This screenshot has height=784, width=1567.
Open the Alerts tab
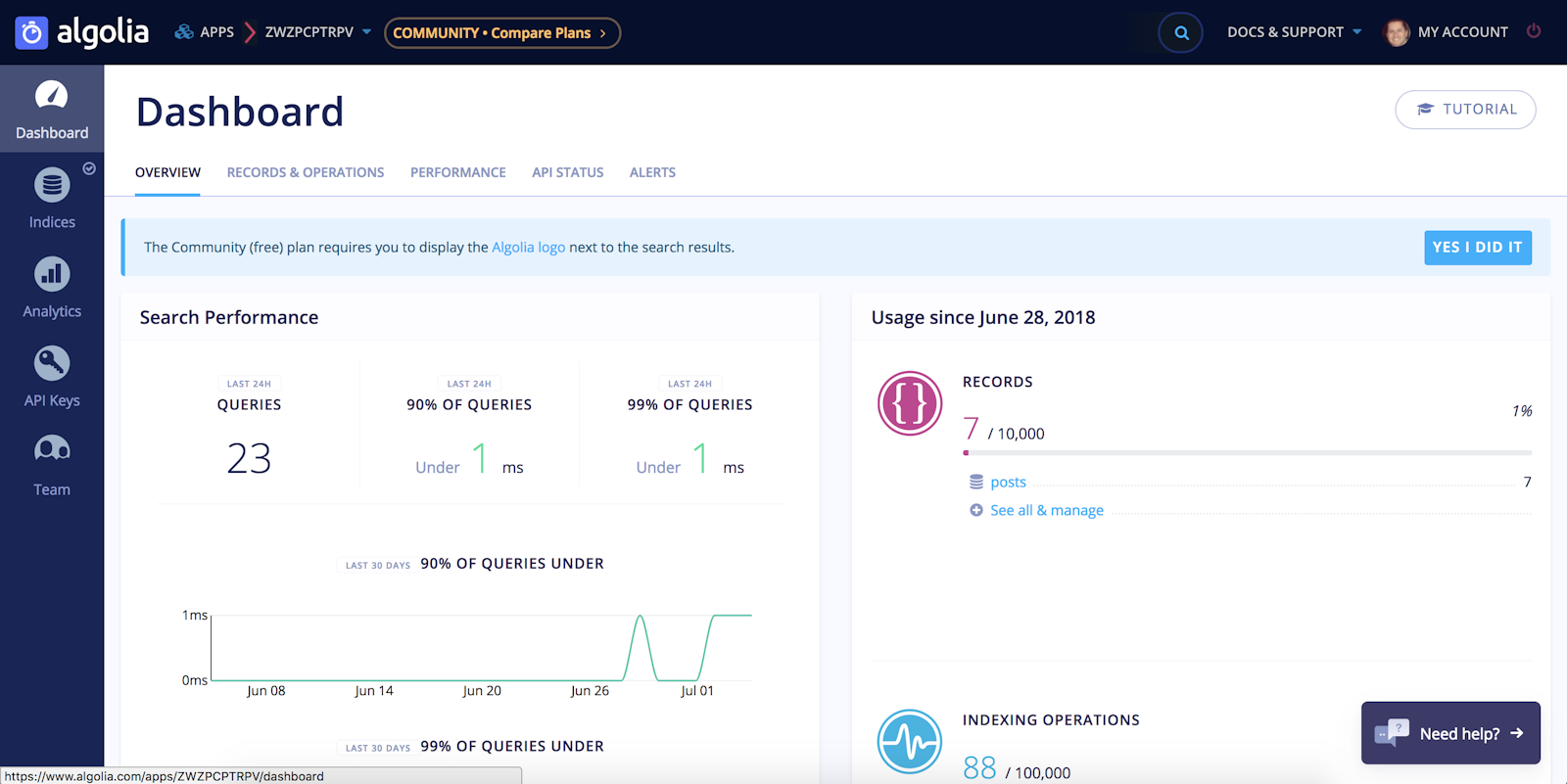[652, 172]
